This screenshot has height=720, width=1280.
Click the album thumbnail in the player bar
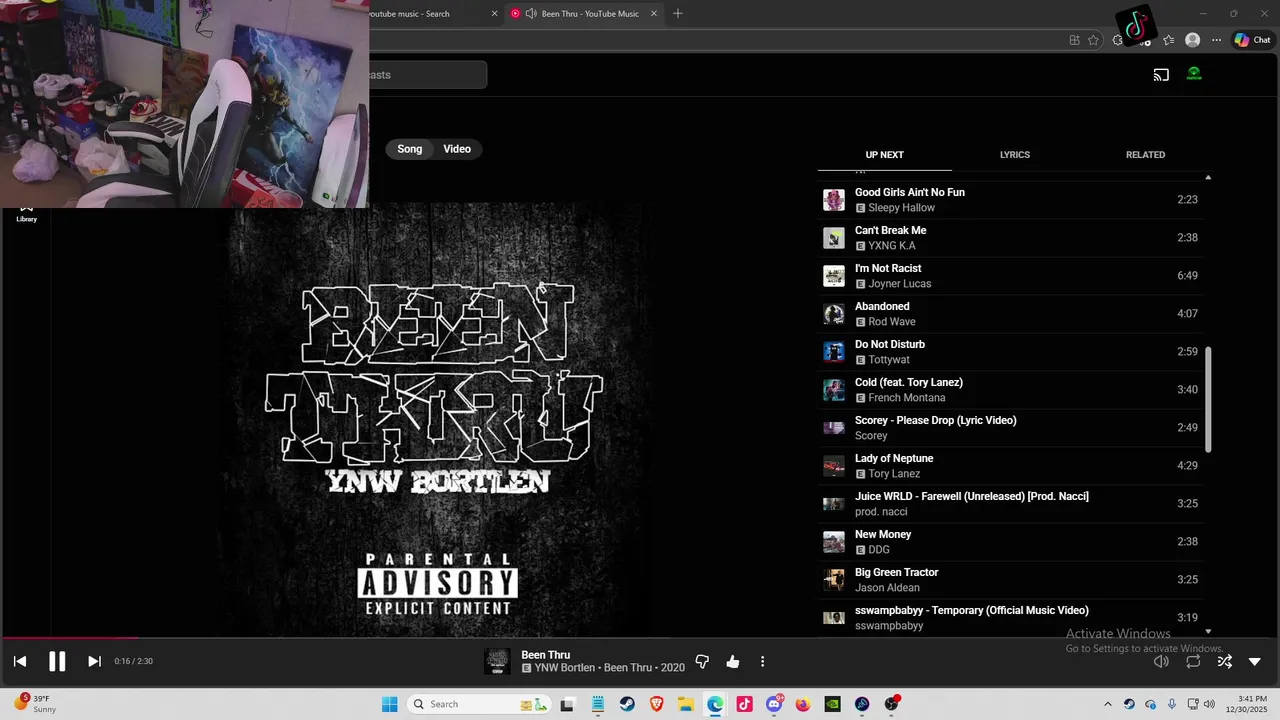coord(497,661)
